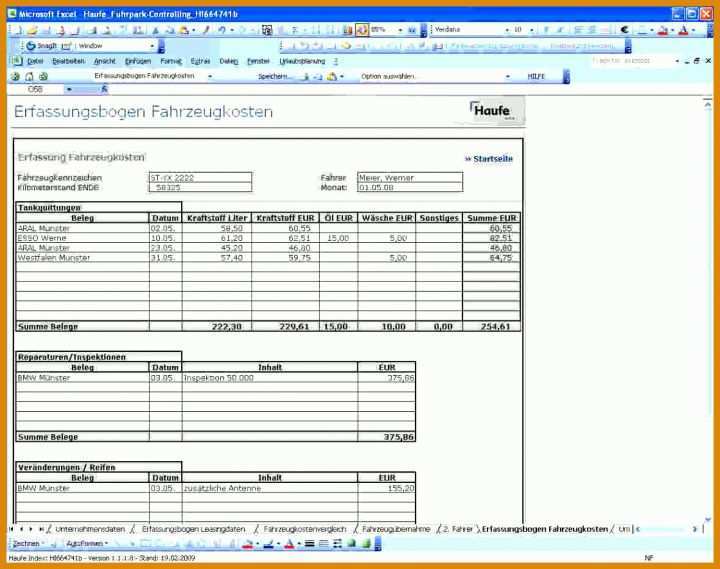
Task: Click the Italic formatting icon
Action: coord(560,30)
